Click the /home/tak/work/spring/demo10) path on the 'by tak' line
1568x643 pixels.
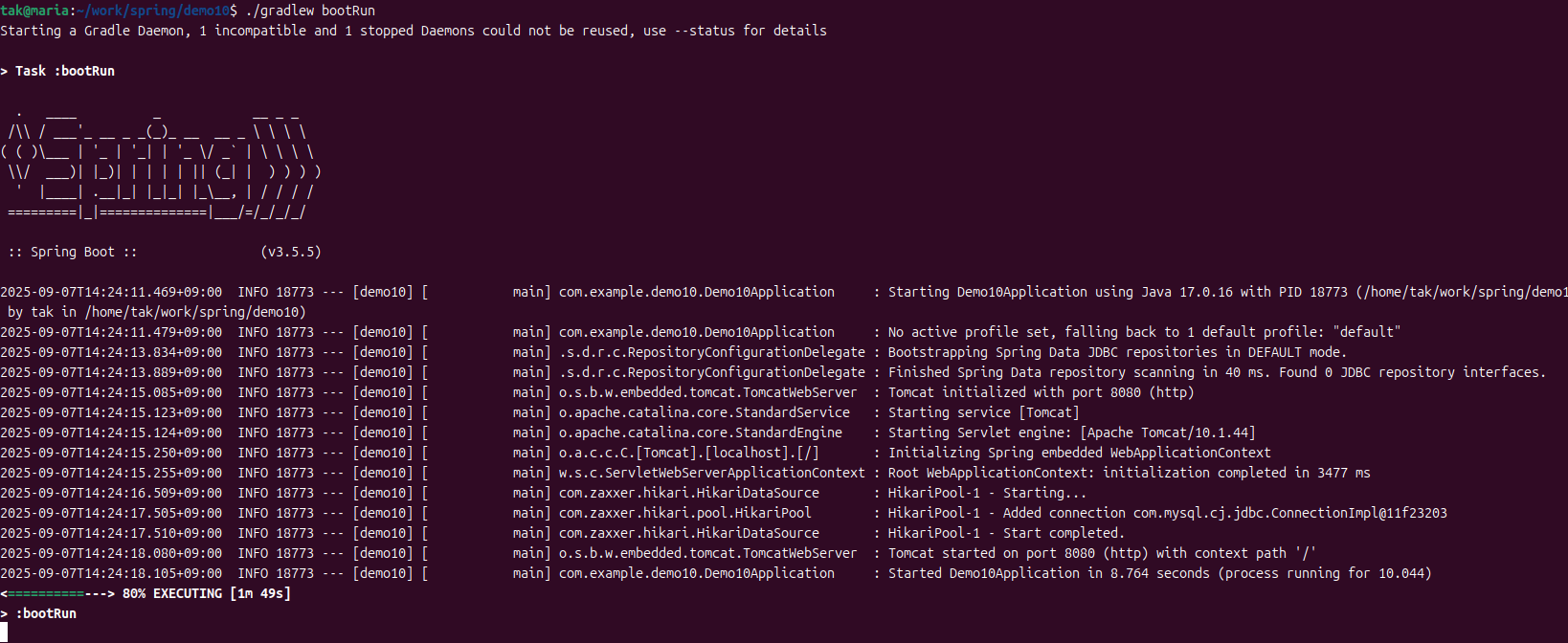[x=195, y=312]
